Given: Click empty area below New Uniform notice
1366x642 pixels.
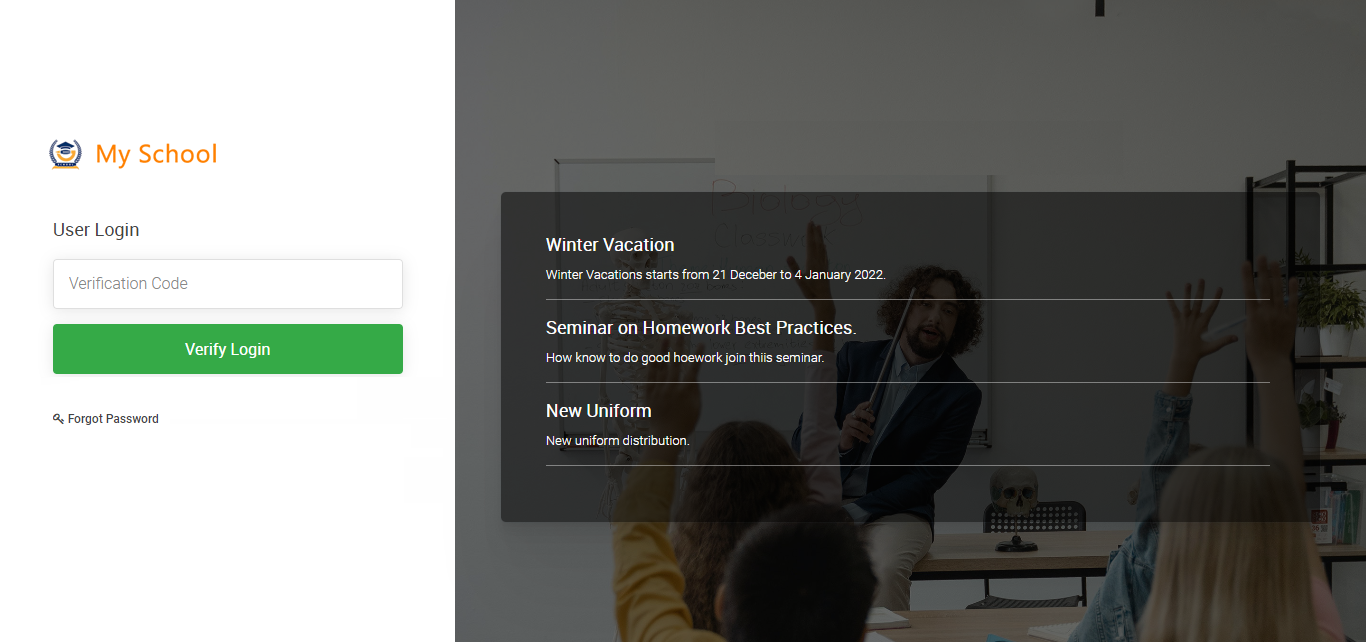Looking at the screenshot, I should (x=908, y=494).
